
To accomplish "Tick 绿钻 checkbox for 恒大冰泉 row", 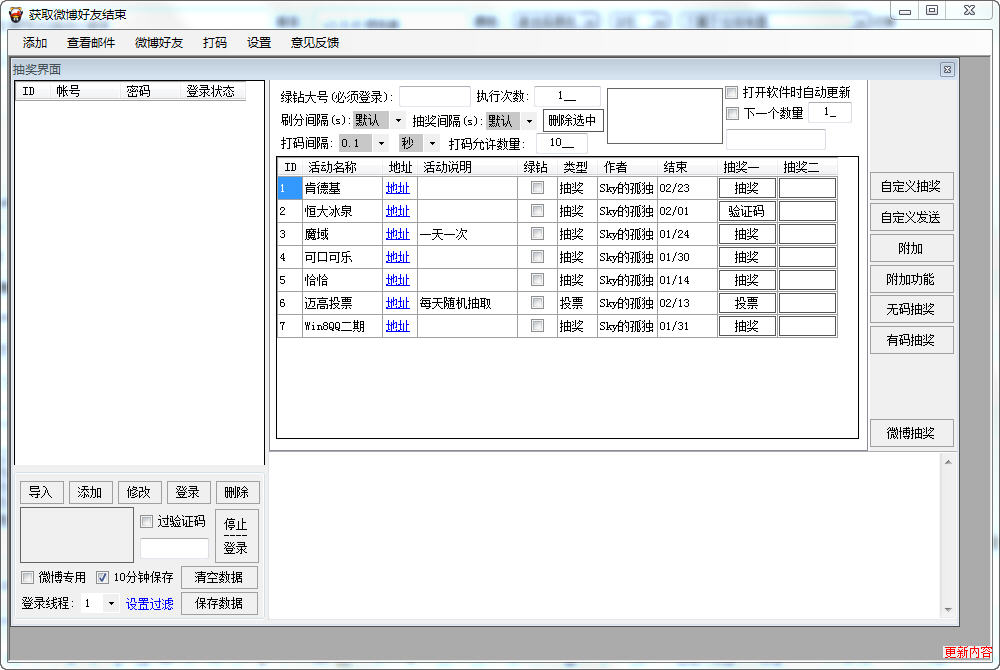I will click(538, 210).
